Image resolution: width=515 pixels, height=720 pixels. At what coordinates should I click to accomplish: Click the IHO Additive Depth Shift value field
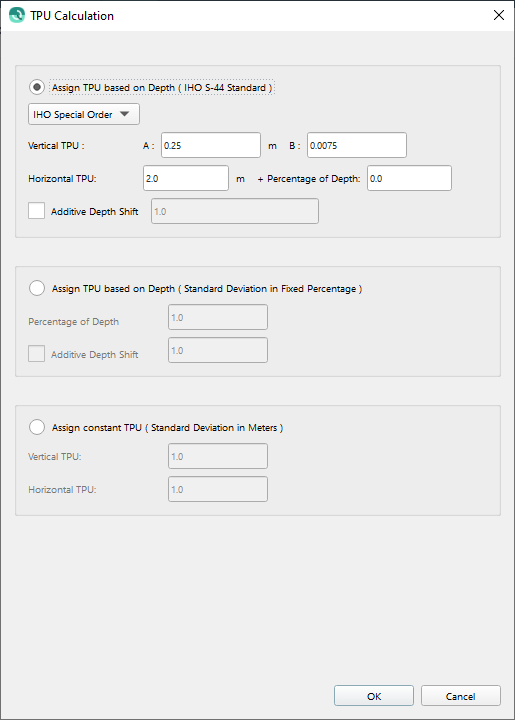[x=235, y=211]
